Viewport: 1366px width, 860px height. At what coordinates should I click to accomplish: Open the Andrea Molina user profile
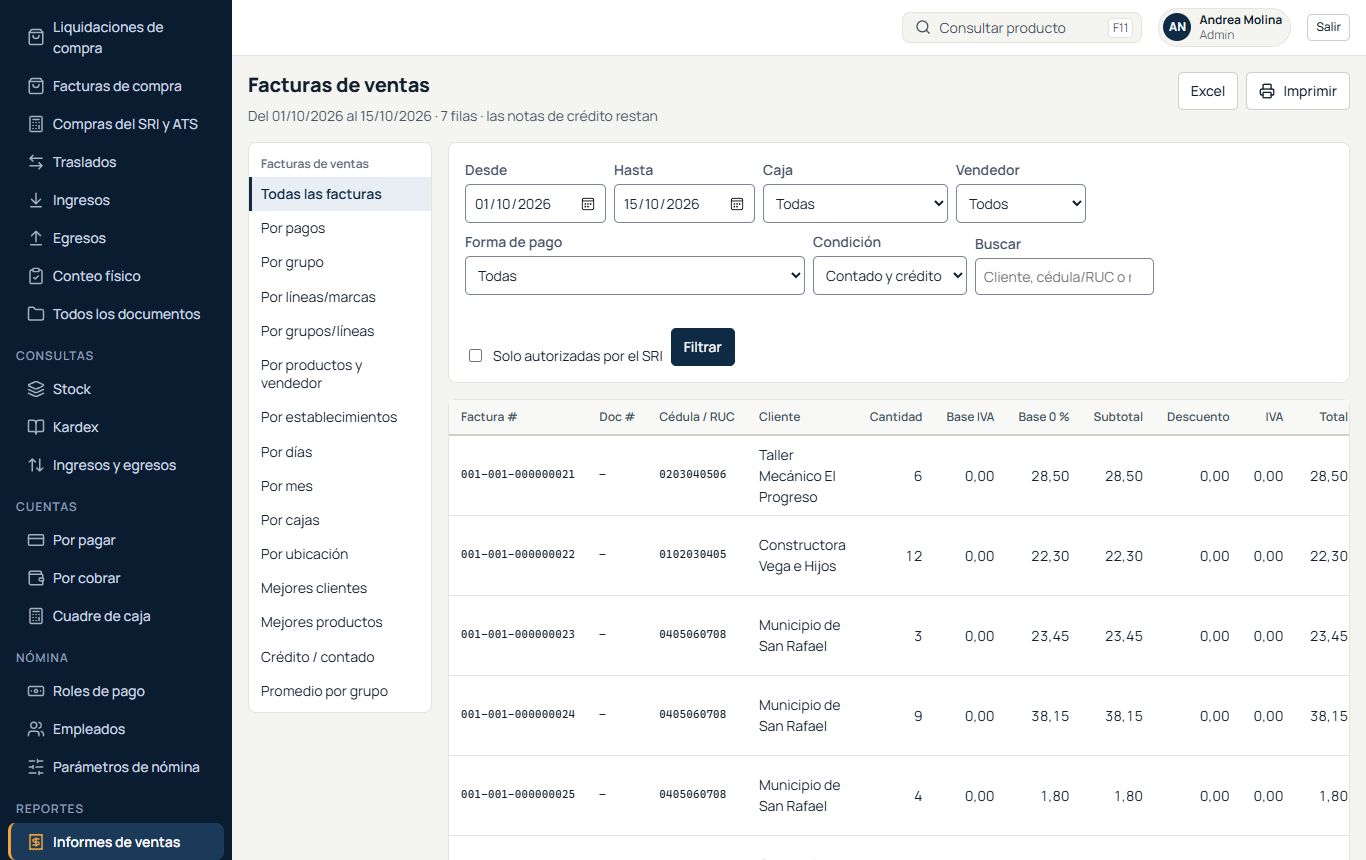click(x=1224, y=28)
